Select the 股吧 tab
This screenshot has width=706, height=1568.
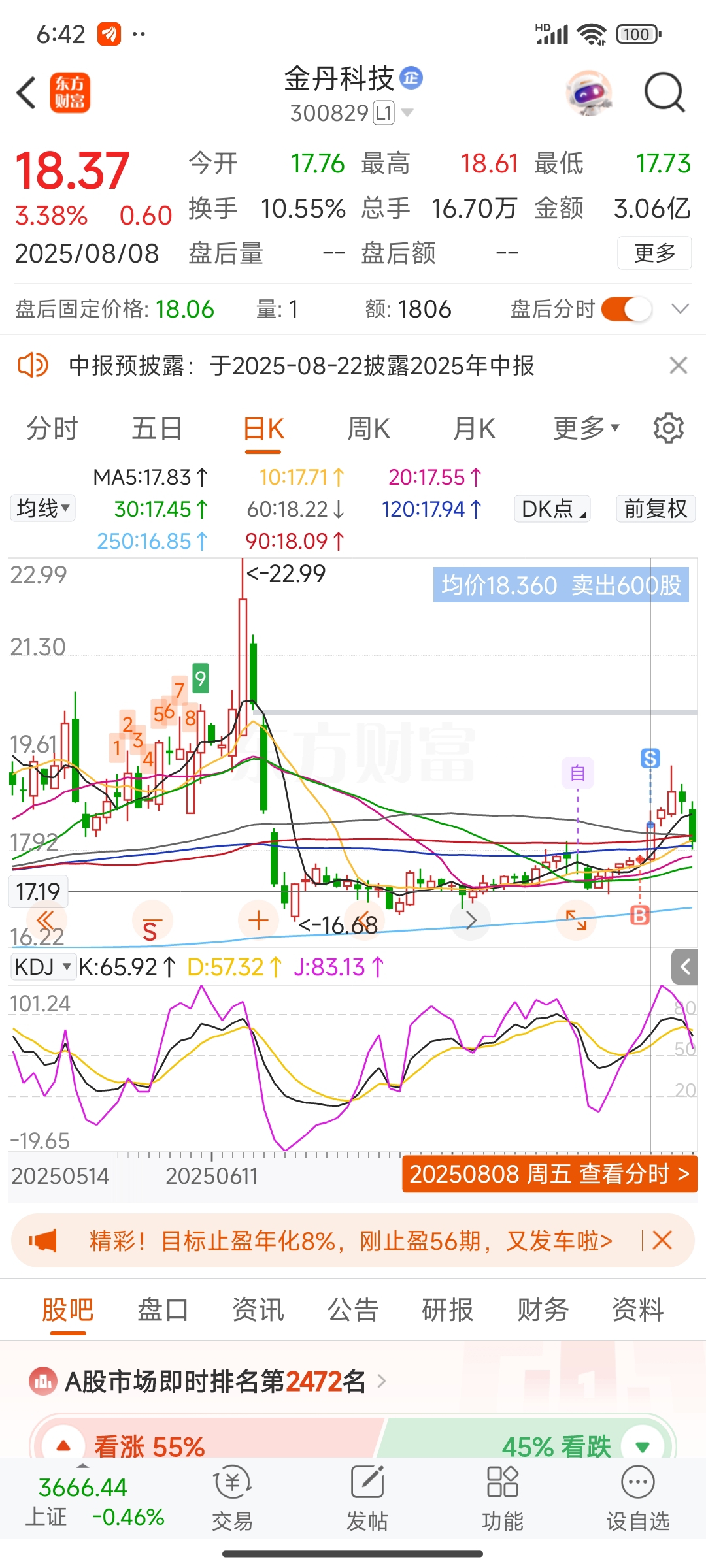click(67, 1309)
